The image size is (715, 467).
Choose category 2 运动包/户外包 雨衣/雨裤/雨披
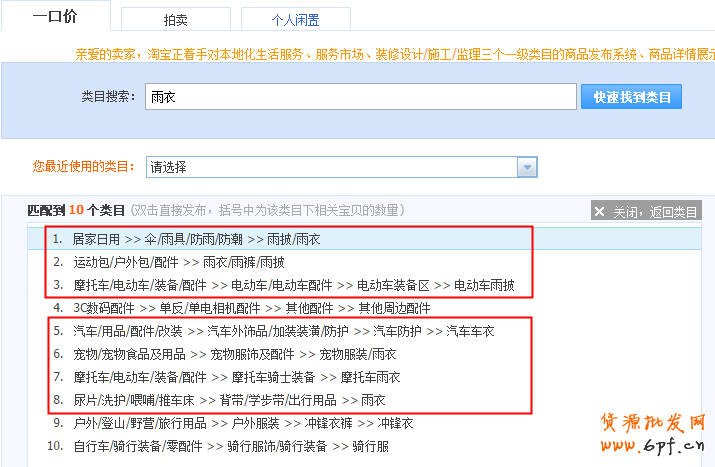pyautogui.click(x=178, y=262)
